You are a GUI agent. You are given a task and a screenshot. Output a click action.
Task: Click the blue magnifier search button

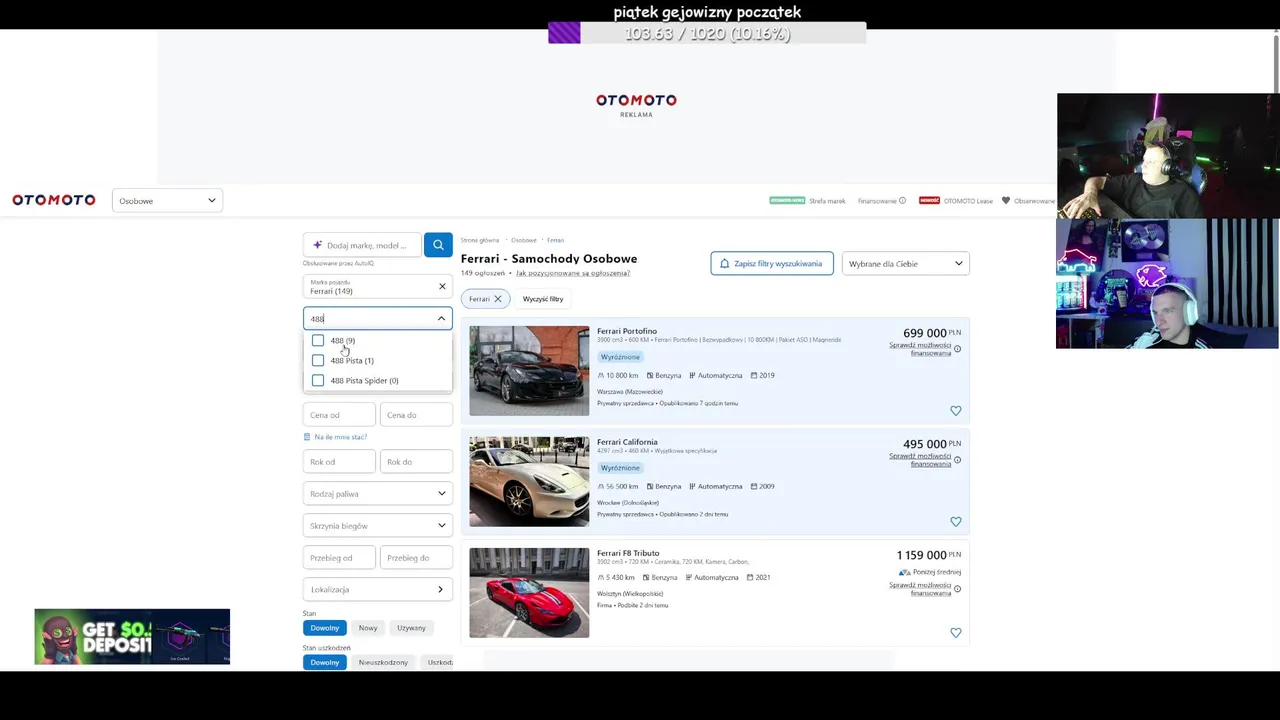[438, 245]
